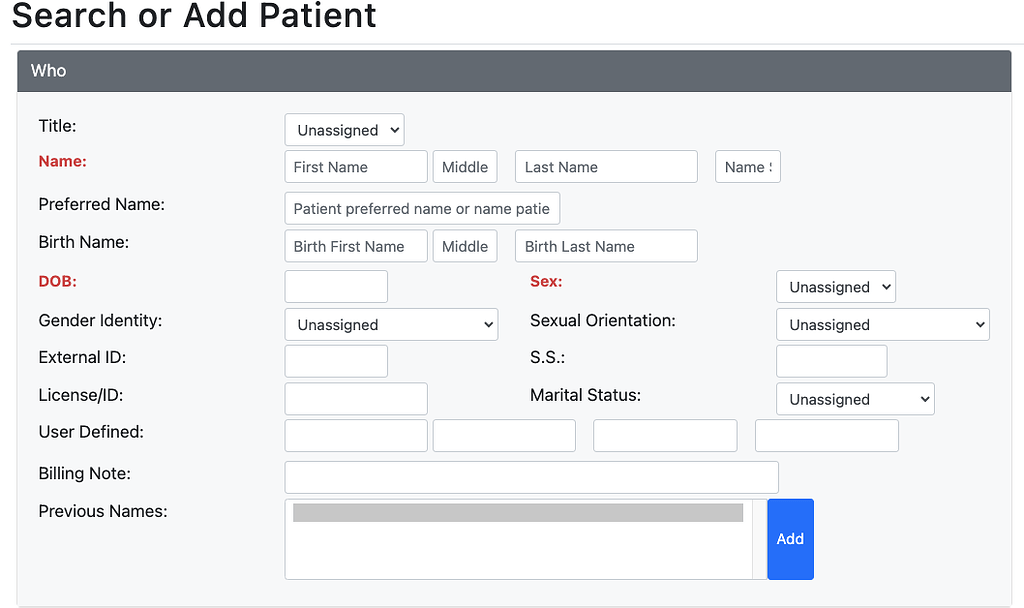
Task: Open the Sex dropdown
Action: tap(835, 286)
